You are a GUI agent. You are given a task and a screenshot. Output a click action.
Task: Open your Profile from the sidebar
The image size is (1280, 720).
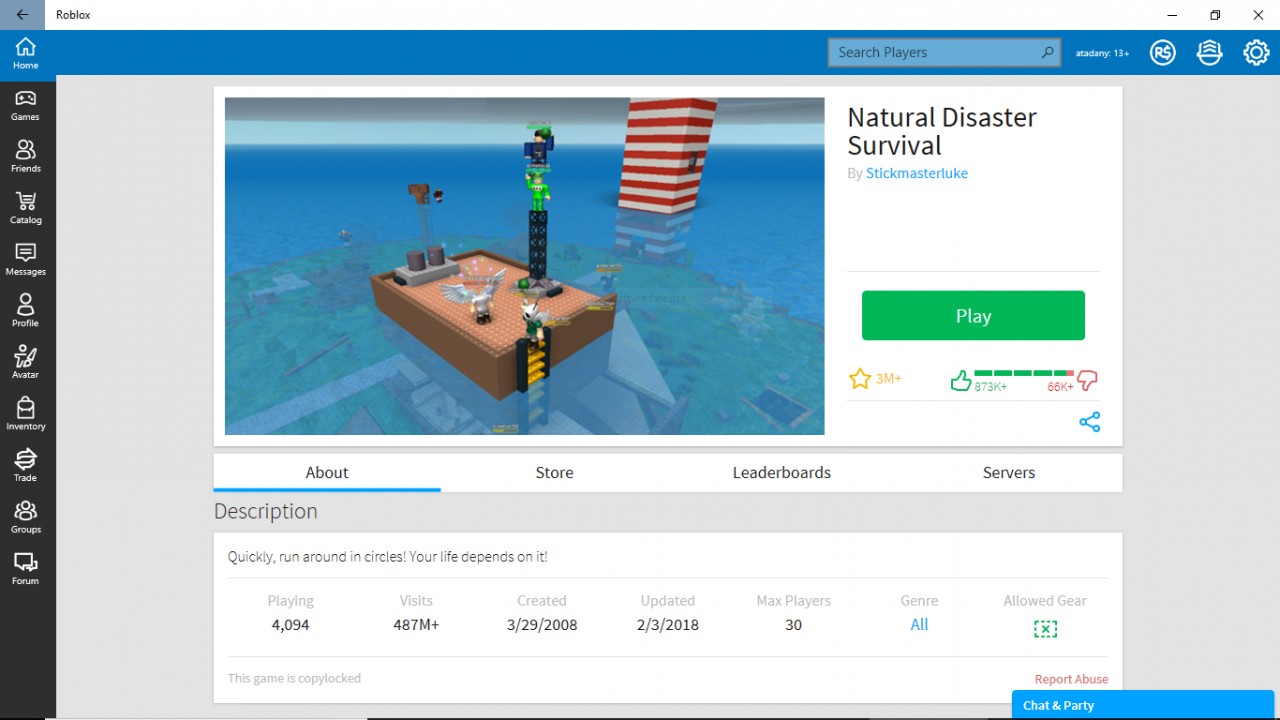pos(26,311)
